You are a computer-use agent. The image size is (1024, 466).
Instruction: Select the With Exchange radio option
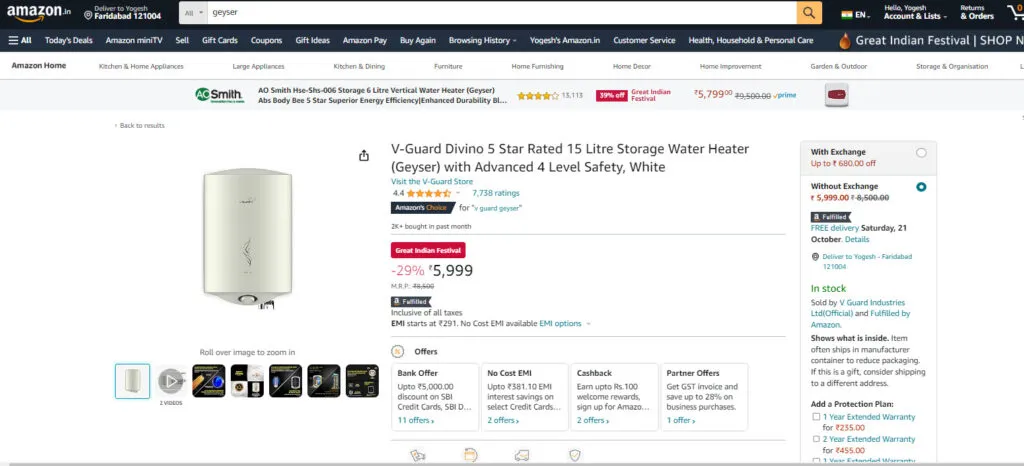[921, 153]
